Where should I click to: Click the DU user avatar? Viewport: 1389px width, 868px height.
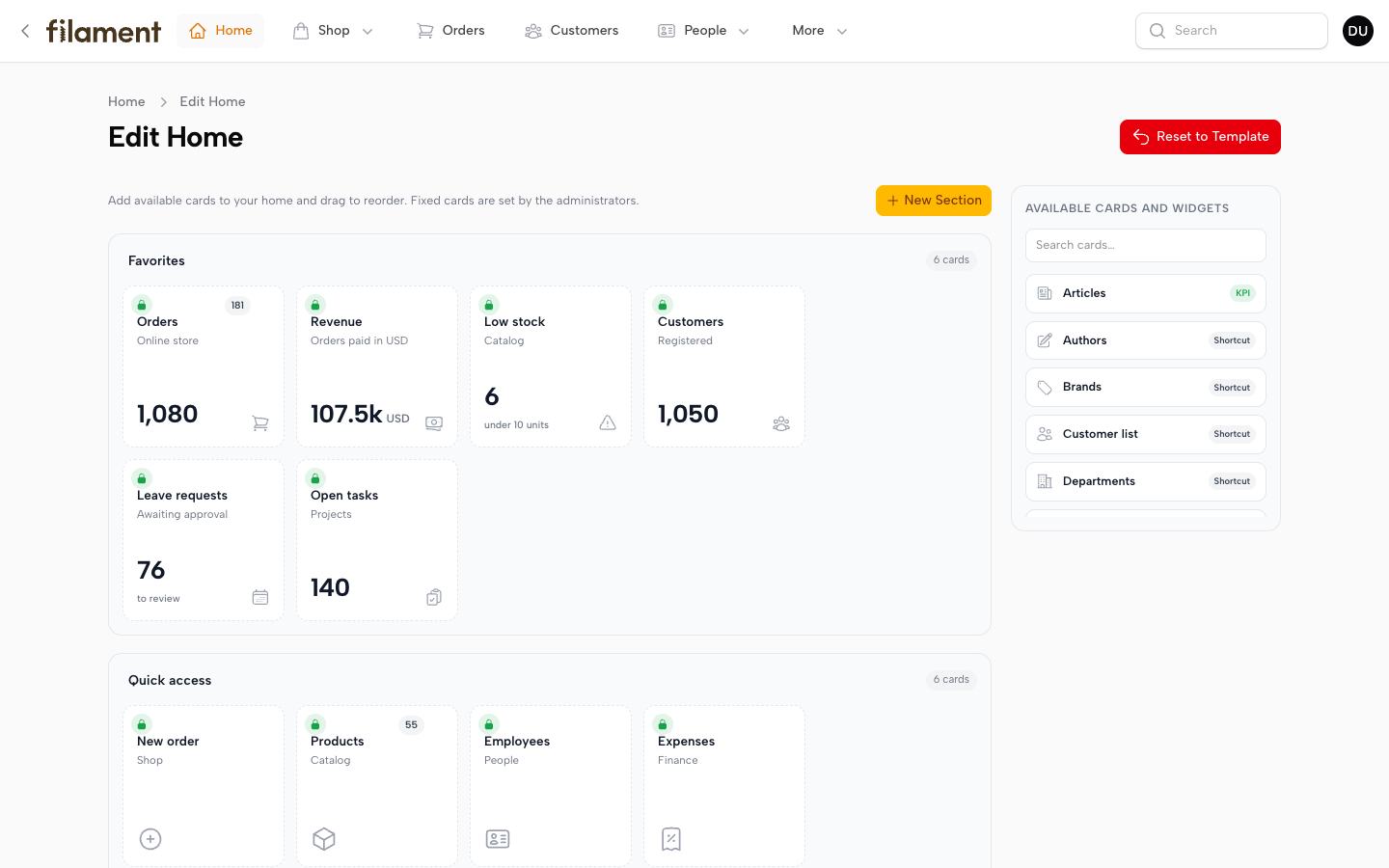point(1358,31)
